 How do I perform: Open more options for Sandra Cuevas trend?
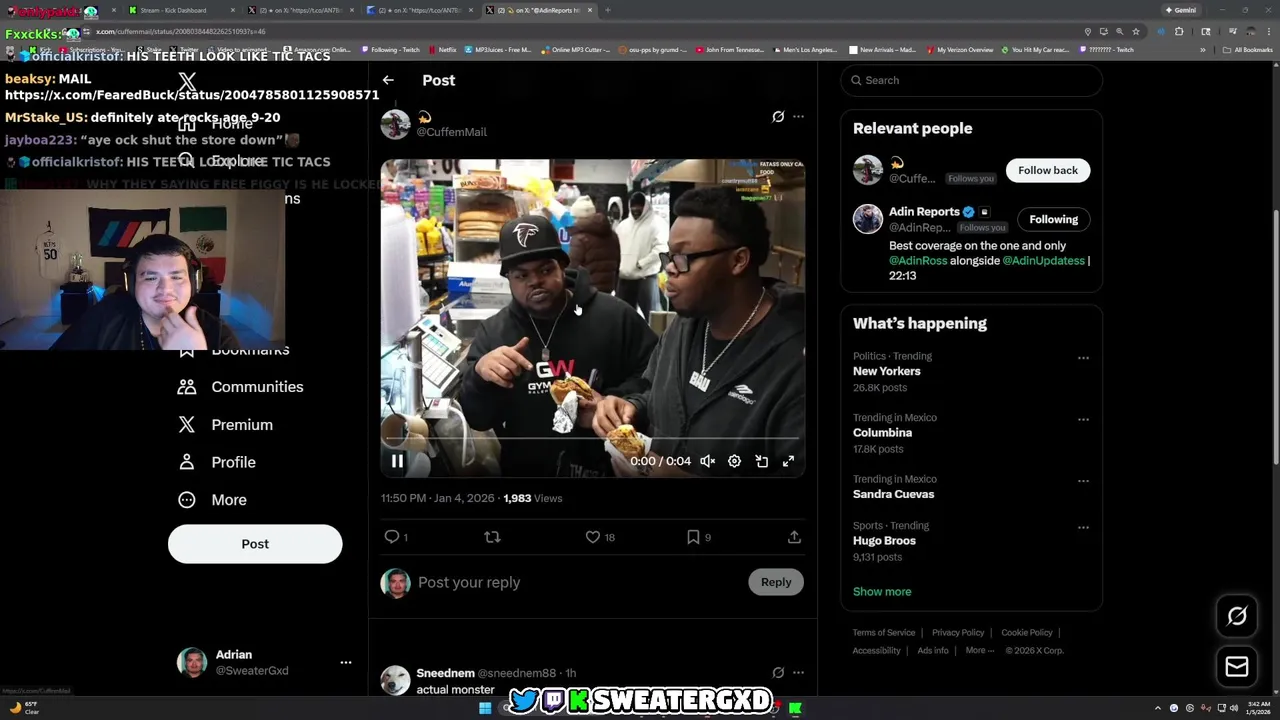click(1083, 481)
